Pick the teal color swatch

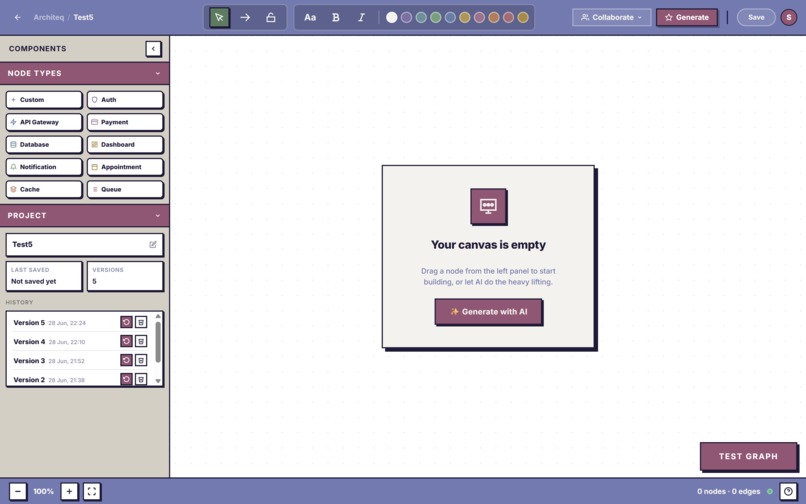(421, 17)
